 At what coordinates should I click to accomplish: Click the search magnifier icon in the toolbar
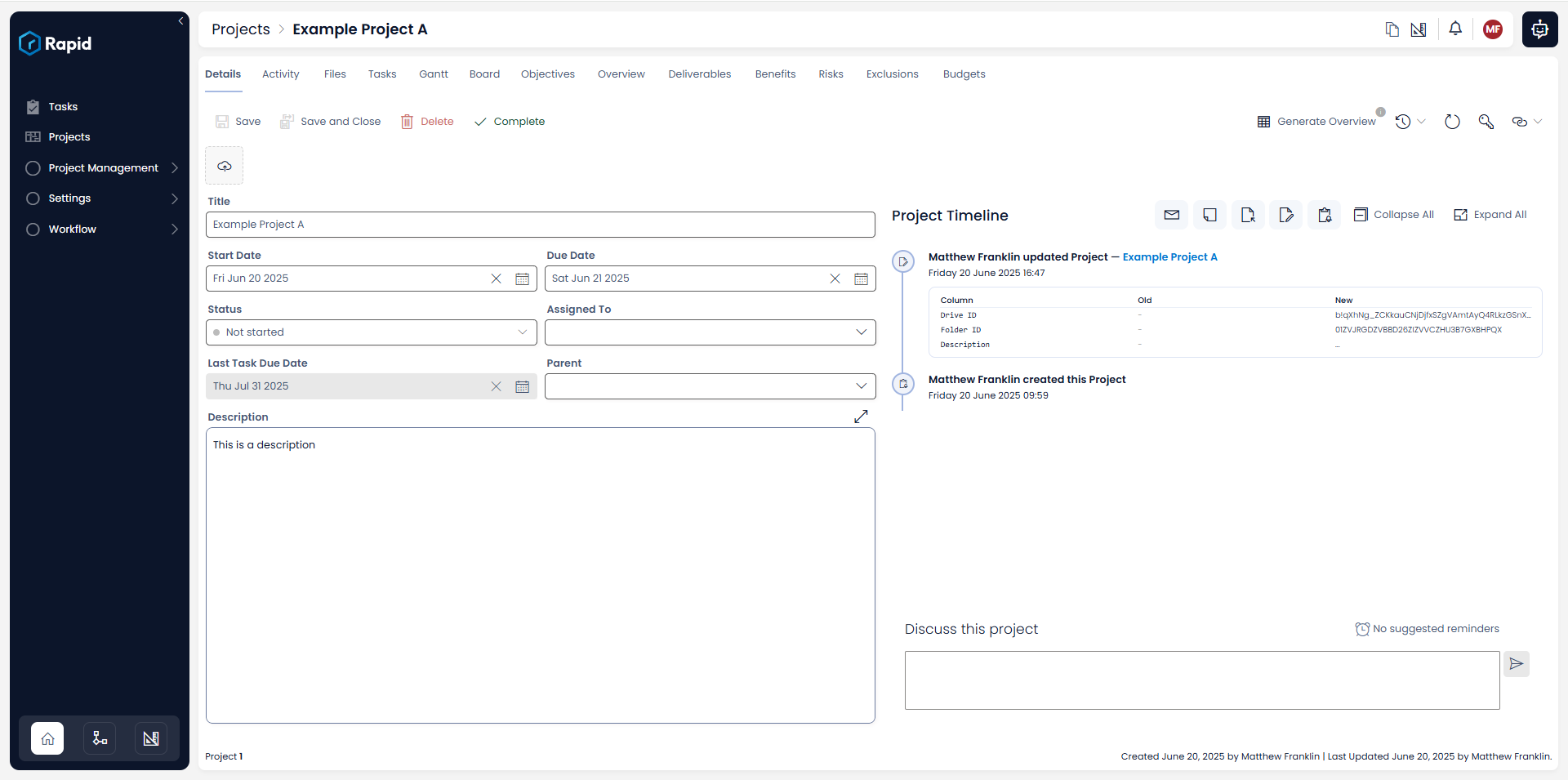(x=1486, y=122)
